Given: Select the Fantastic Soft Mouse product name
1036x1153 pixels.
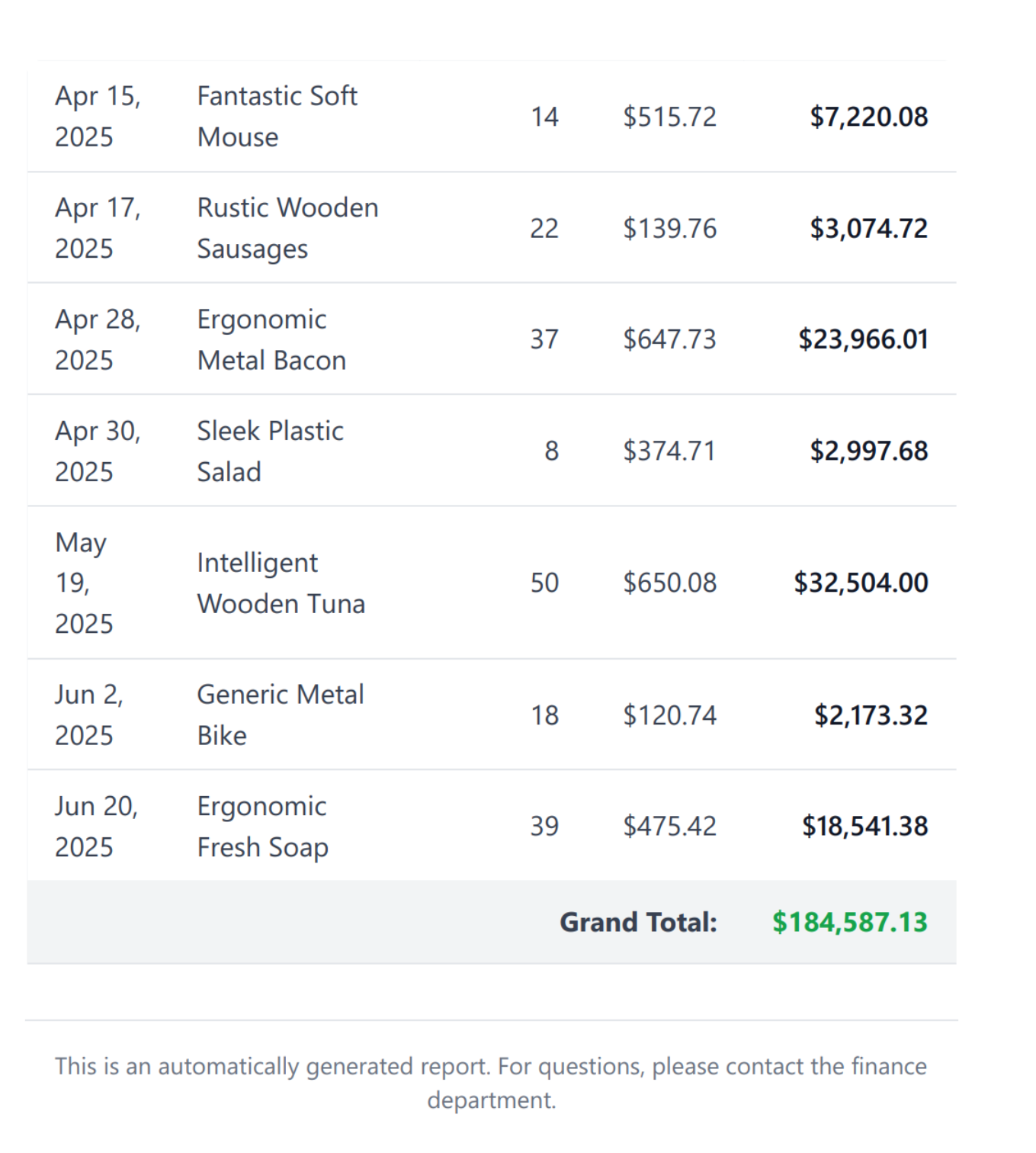Looking at the screenshot, I should tap(277, 117).
